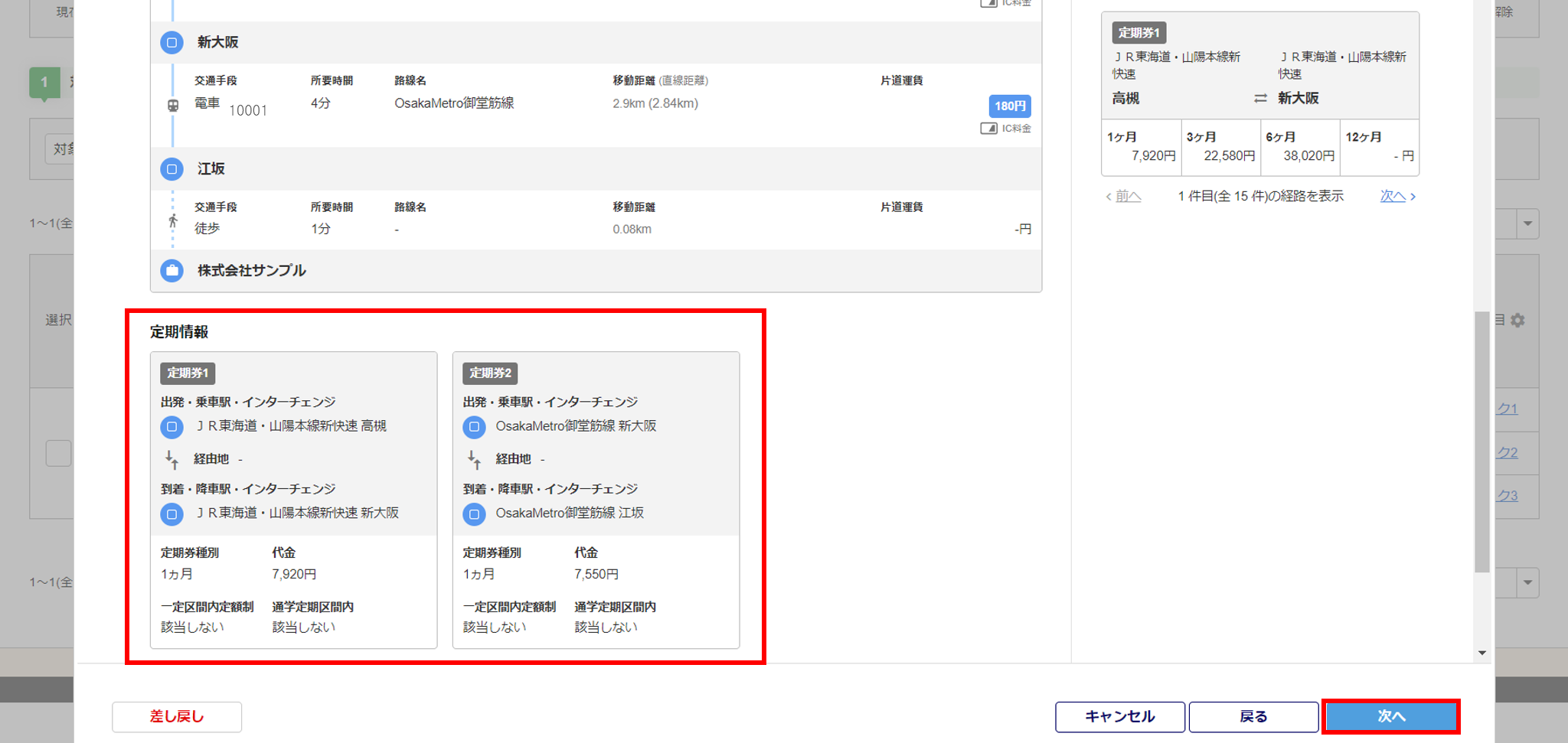
Task: Click the 新大阪 station circle icon
Action: (x=172, y=43)
